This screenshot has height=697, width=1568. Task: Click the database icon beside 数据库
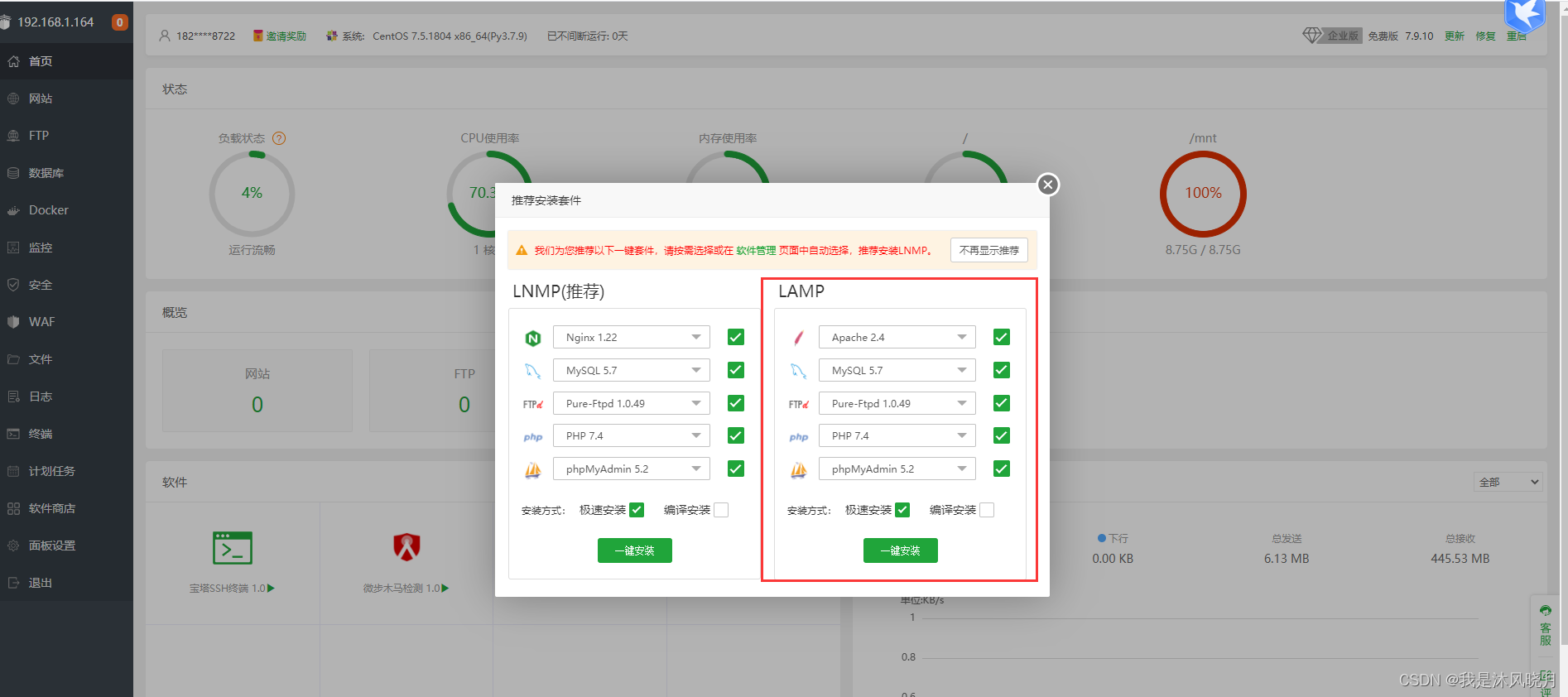(x=13, y=173)
